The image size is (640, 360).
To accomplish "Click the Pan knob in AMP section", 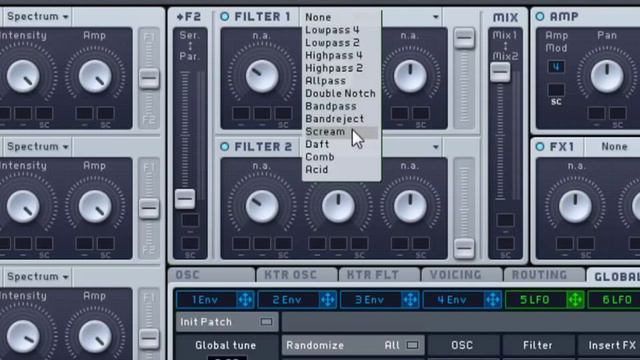I will [x=607, y=76].
